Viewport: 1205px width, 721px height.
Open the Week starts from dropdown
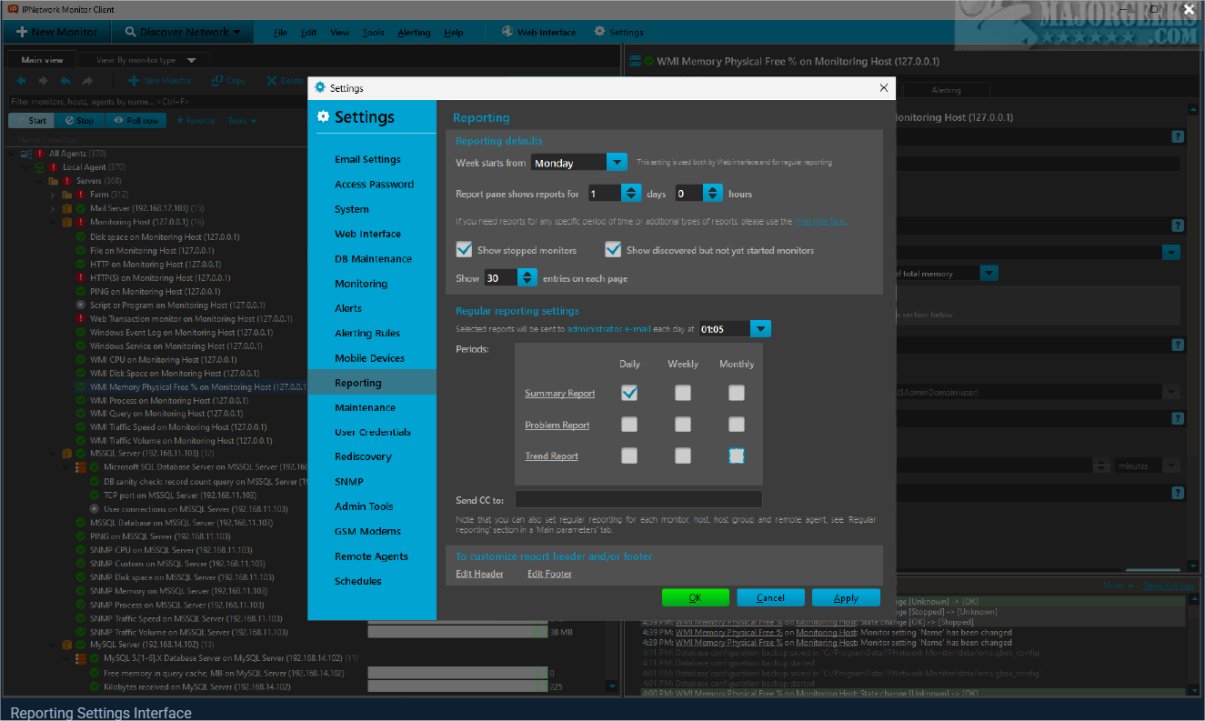618,162
